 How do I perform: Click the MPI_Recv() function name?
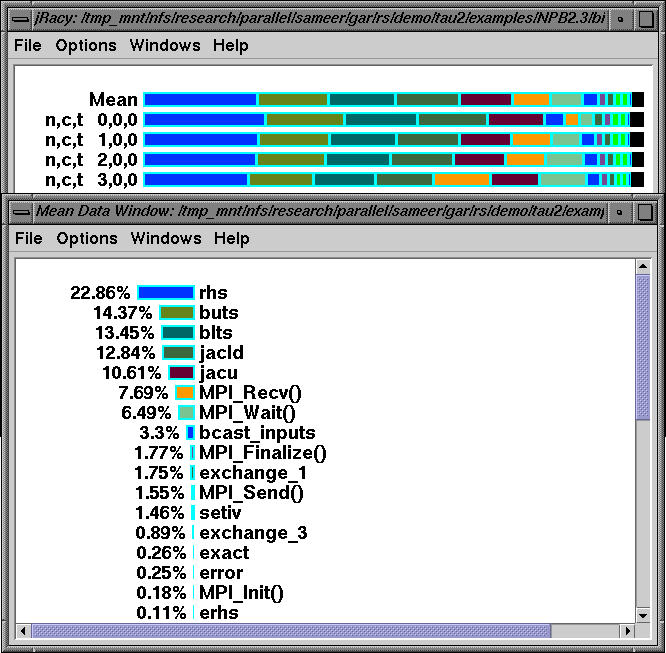pyautogui.click(x=250, y=393)
